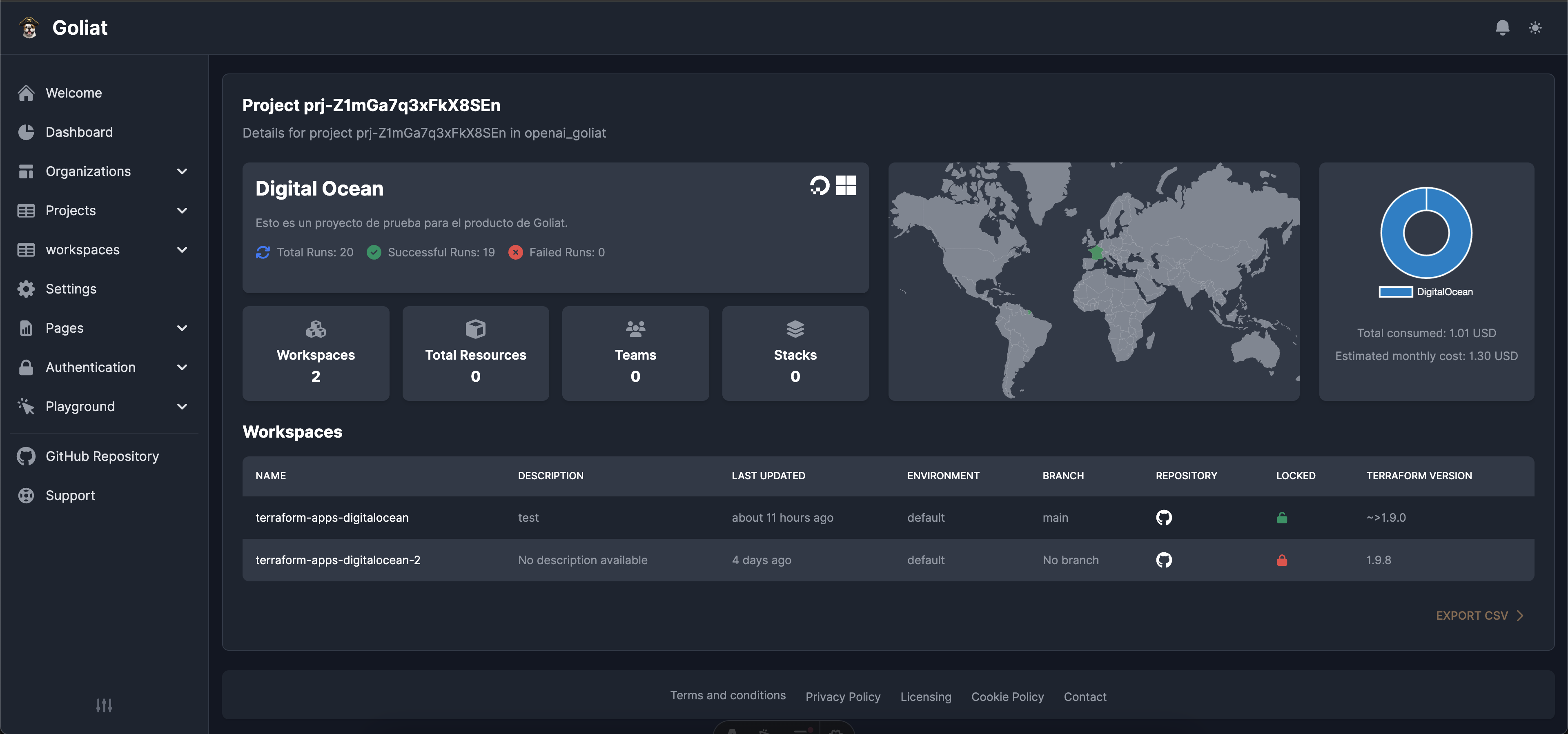The height and width of the screenshot is (734, 1568).
Task: Click red locked padlock icon
Action: (x=1281, y=559)
